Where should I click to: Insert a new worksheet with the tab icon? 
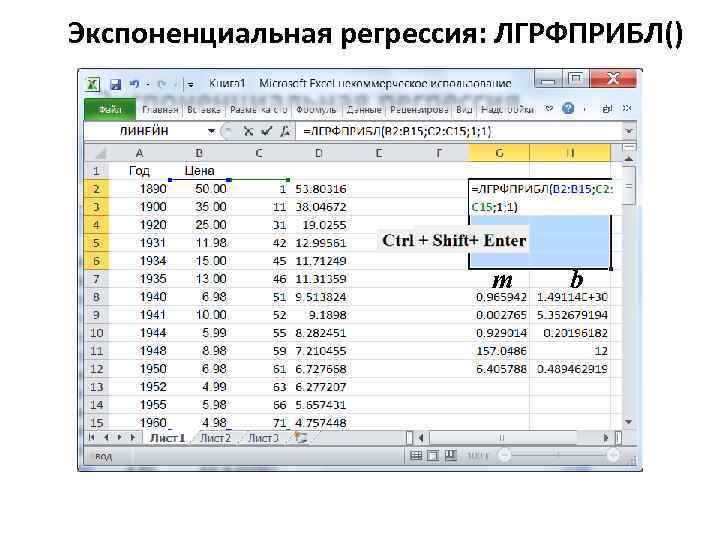(300, 438)
